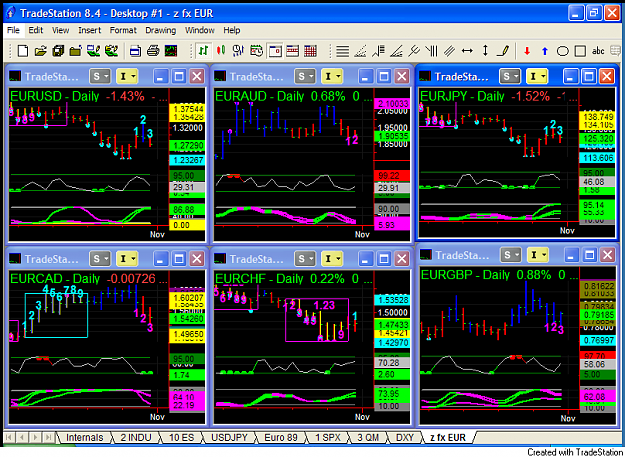Print with the printer icon
Screen dimensions: 625x457
point(153,51)
